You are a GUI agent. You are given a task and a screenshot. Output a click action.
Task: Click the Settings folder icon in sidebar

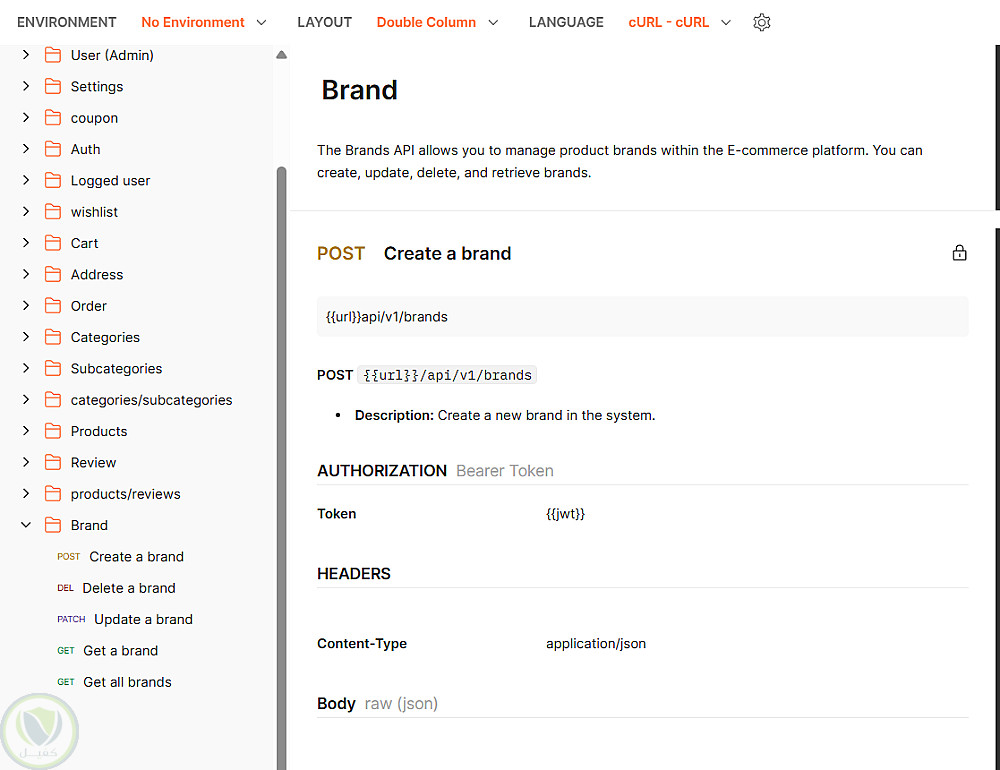pyautogui.click(x=53, y=86)
